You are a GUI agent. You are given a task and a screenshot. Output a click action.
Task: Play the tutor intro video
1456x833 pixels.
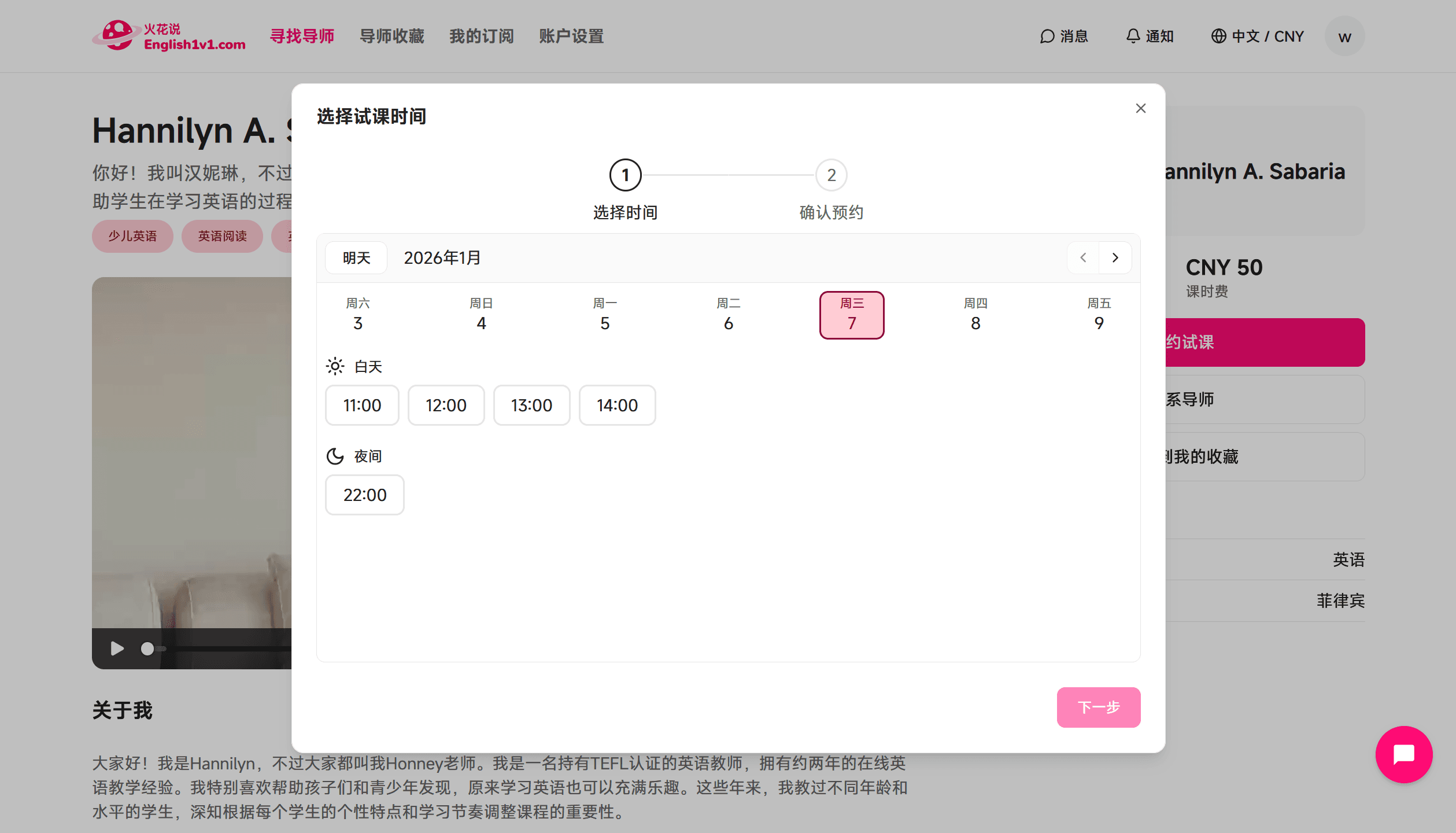pyautogui.click(x=117, y=648)
